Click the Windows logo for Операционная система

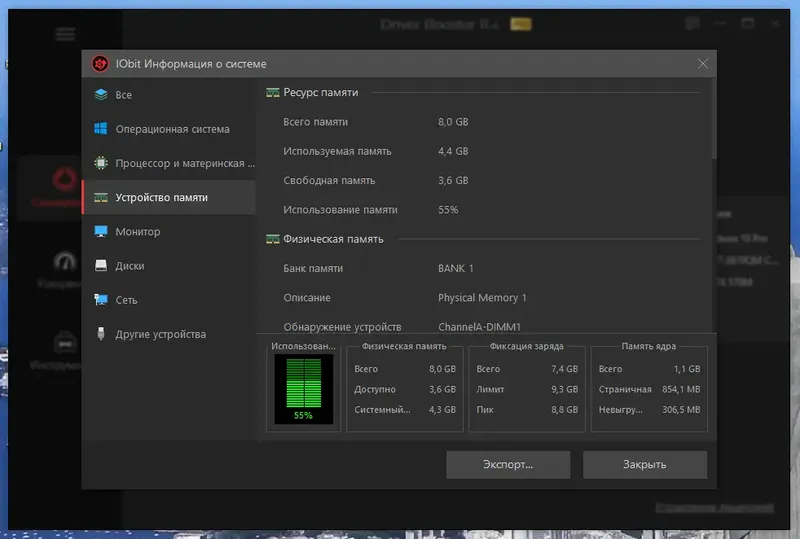101,129
